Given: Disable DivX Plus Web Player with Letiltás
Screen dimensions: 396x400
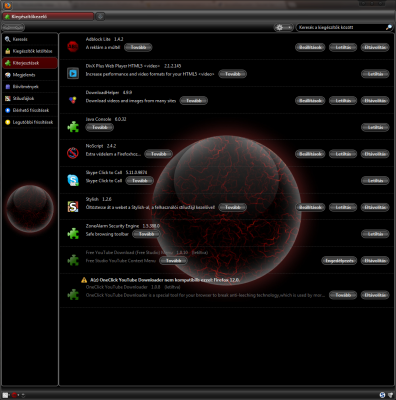Looking at the screenshot, I should pyautogui.click(x=375, y=74).
